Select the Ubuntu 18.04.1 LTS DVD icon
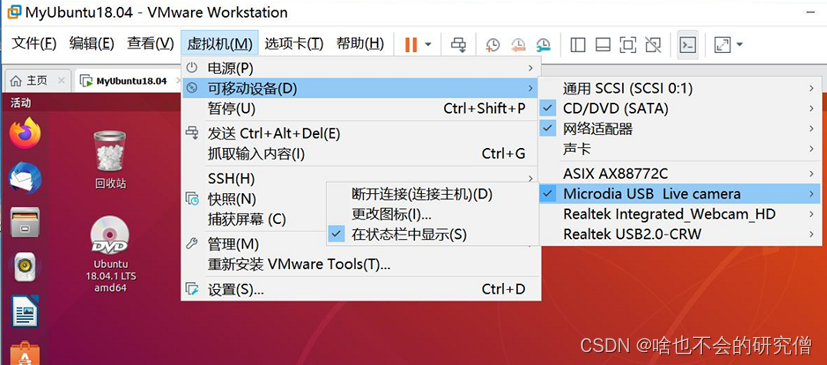Screen dimensions: 827x365 [110, 254]
